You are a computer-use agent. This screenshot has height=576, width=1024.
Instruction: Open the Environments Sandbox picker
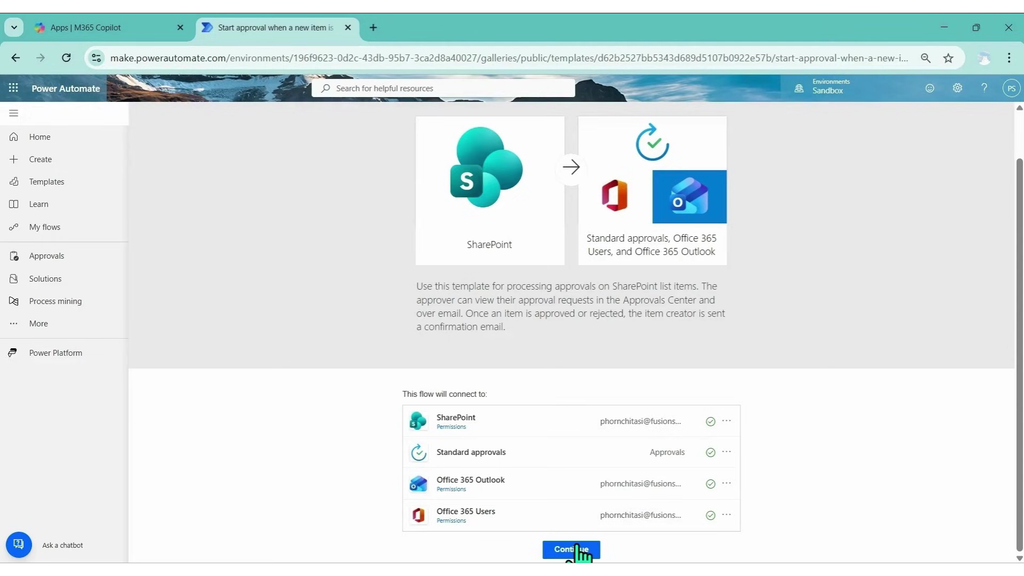tap(822, 87)
